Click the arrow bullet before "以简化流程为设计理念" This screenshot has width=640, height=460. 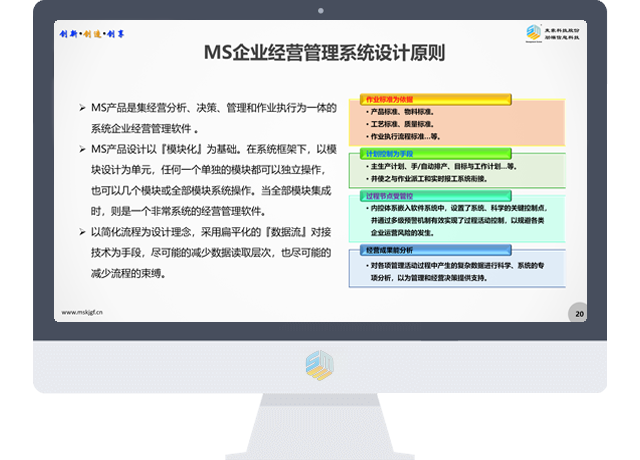pyautogui.click(x=81, y=232)
